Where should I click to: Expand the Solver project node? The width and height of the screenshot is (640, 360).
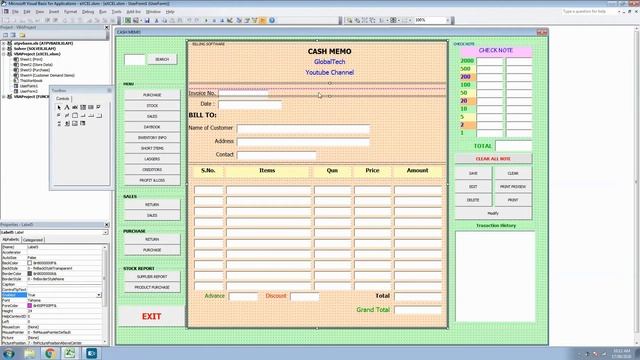point(4,48)
